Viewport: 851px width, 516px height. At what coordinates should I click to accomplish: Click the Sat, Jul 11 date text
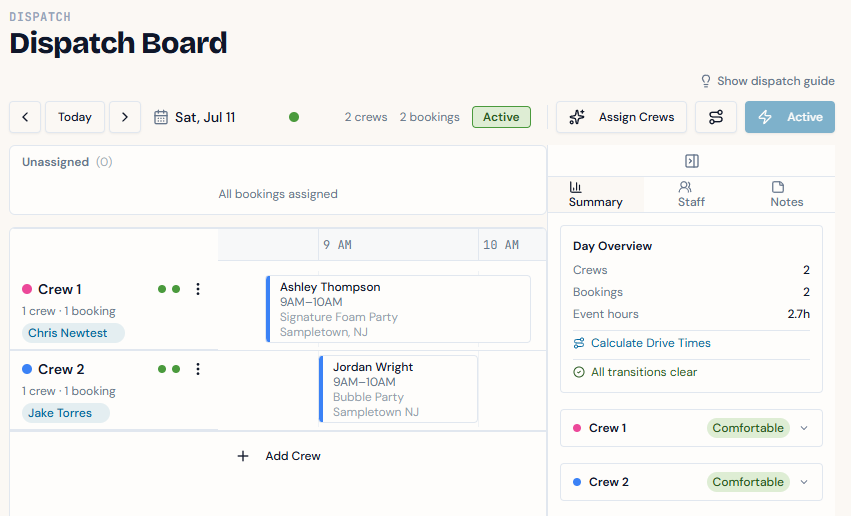pyautogui.click(x=205, y=117)
